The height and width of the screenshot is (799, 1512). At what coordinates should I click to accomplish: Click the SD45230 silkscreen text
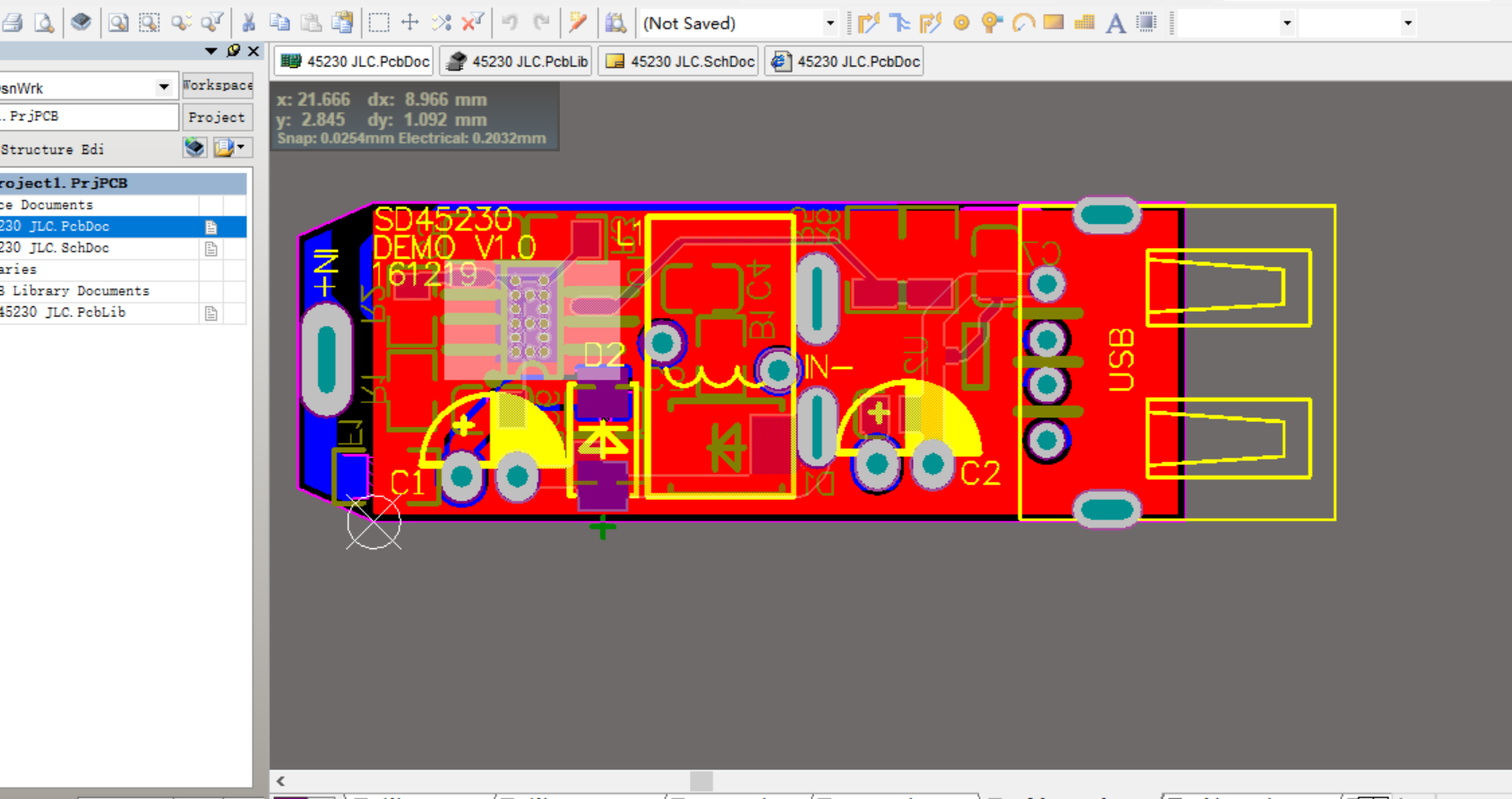pyautogui.click(x=442, y=219)
